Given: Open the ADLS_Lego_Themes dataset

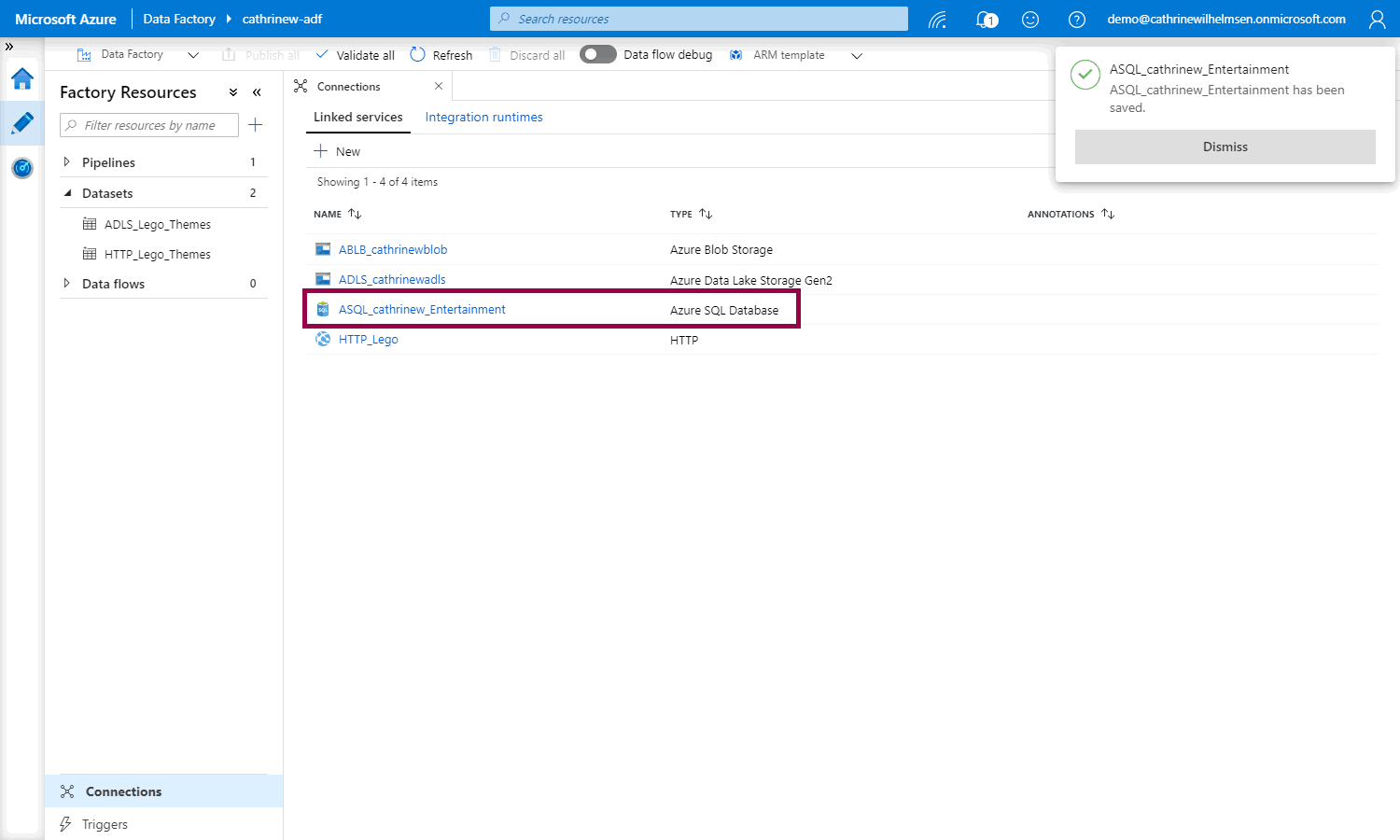Looking at the screenshot, I should pos(157,224).
